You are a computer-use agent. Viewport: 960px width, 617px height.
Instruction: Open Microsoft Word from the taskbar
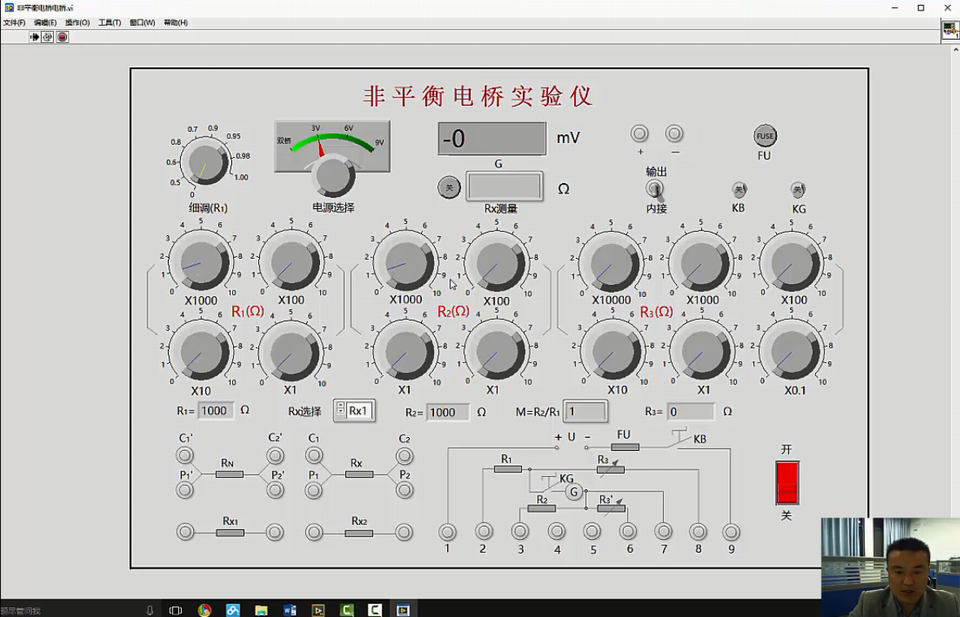click(x=290, y=610)
